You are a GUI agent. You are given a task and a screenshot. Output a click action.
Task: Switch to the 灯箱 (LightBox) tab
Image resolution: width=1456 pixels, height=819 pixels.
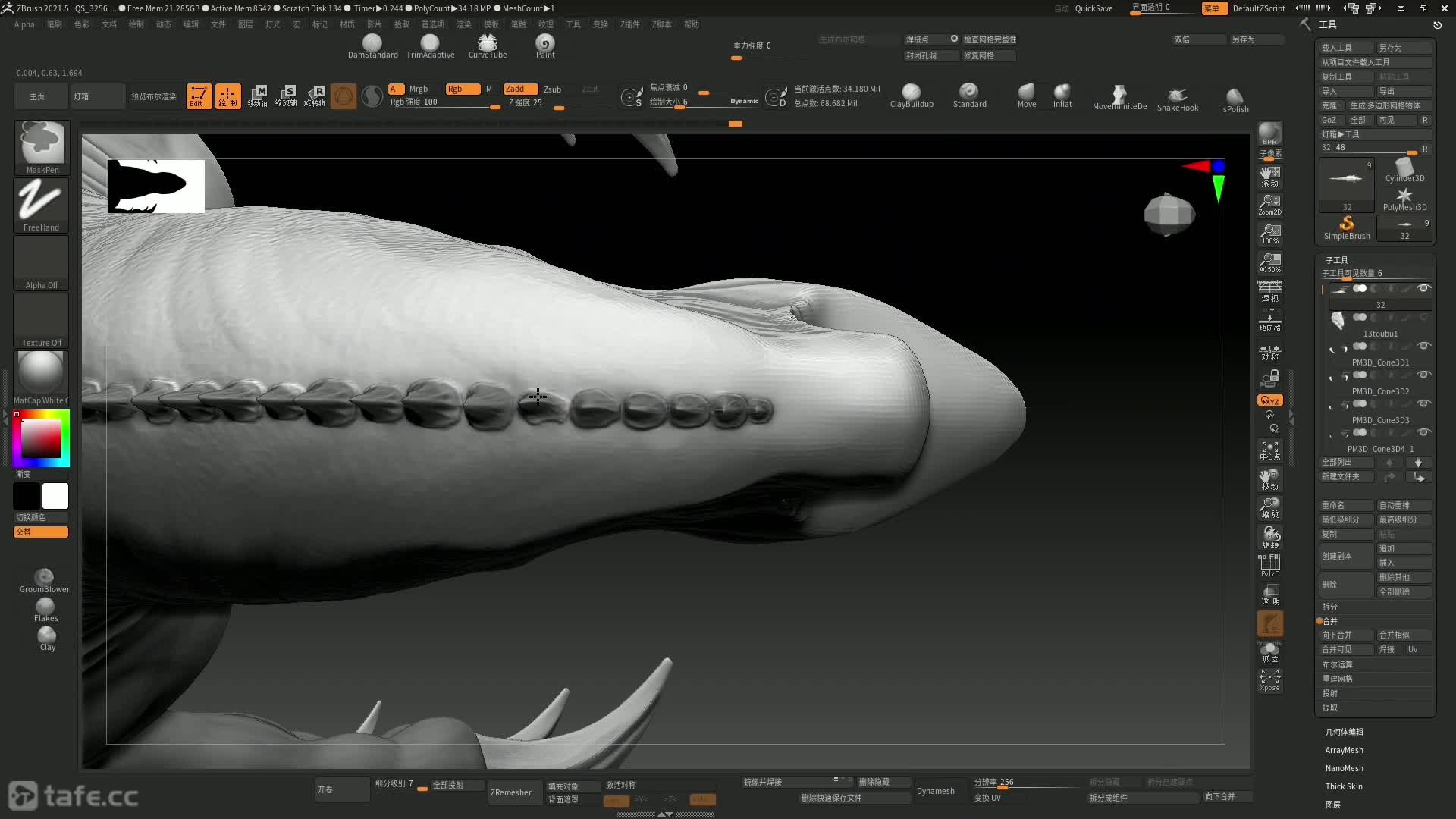pos(98,96)
